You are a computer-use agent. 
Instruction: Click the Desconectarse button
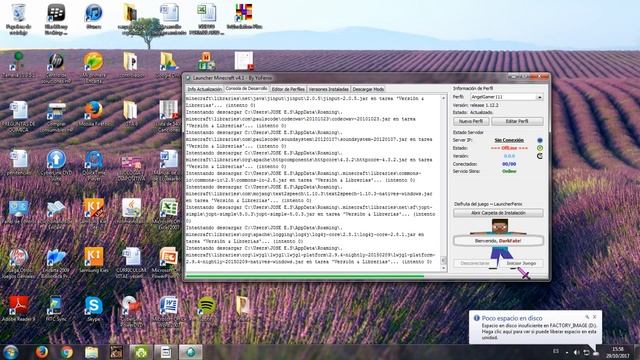(x=475, y=263)
